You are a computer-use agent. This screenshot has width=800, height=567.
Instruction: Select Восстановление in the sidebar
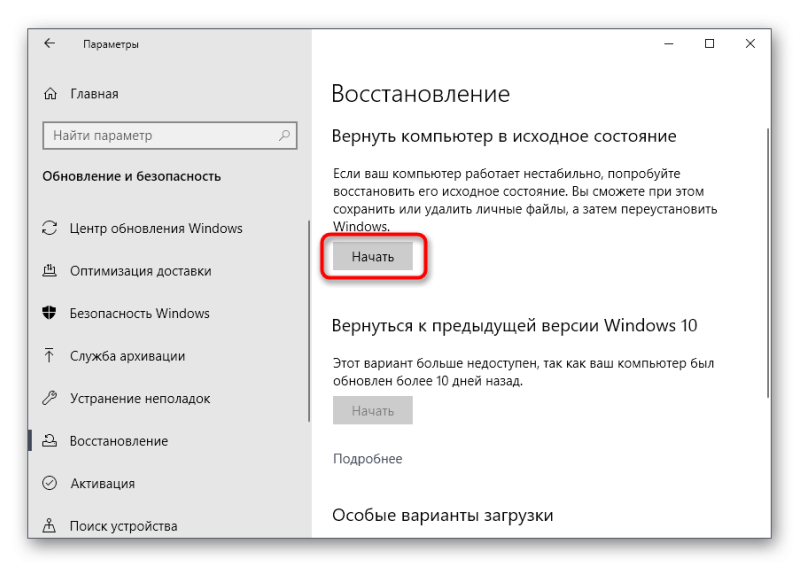tap(119, 441)
